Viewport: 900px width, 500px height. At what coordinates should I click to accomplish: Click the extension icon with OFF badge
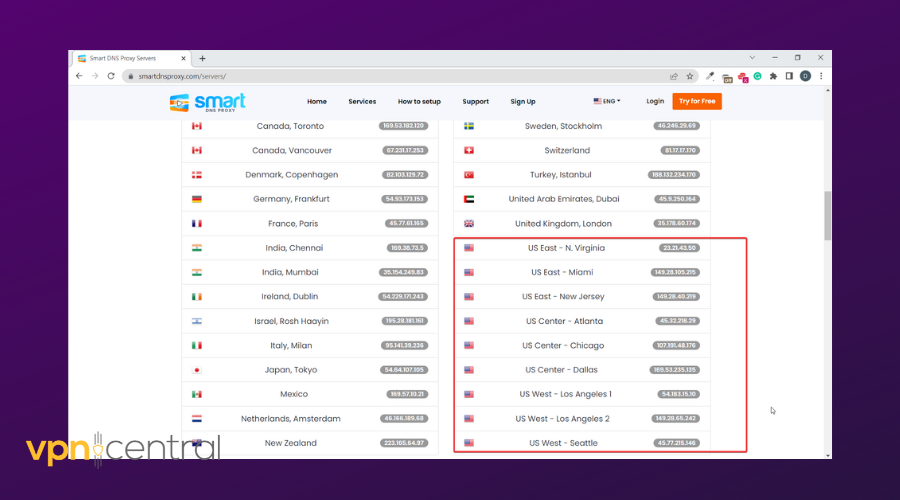click(x=727, y=78)
